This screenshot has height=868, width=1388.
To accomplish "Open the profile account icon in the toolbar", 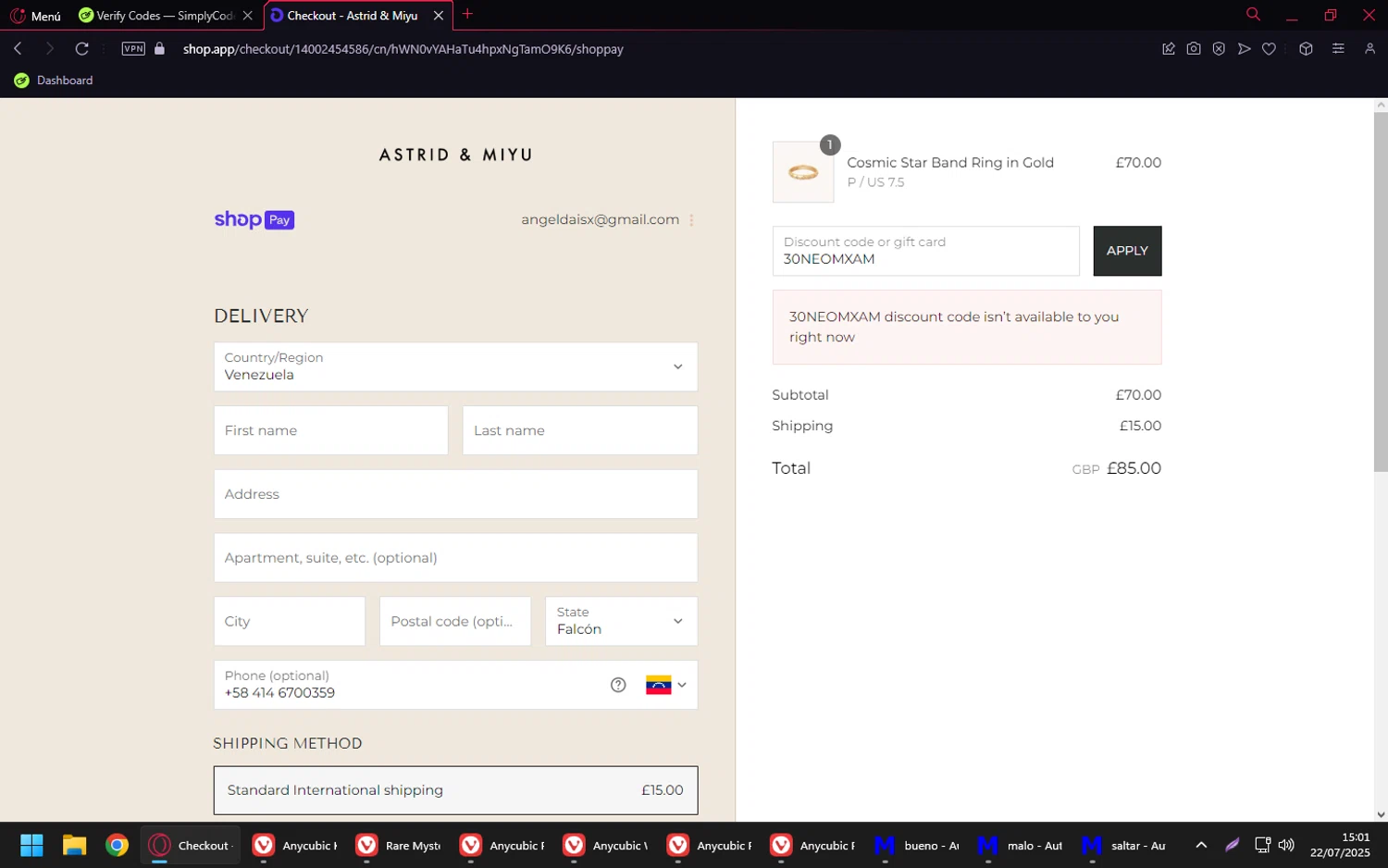I will [x=1369, y=48].
